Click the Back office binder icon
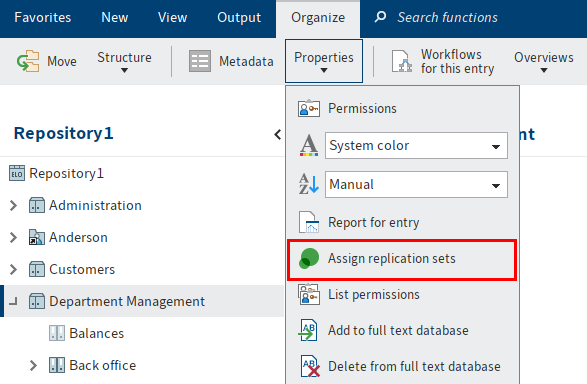 (57, 365)
